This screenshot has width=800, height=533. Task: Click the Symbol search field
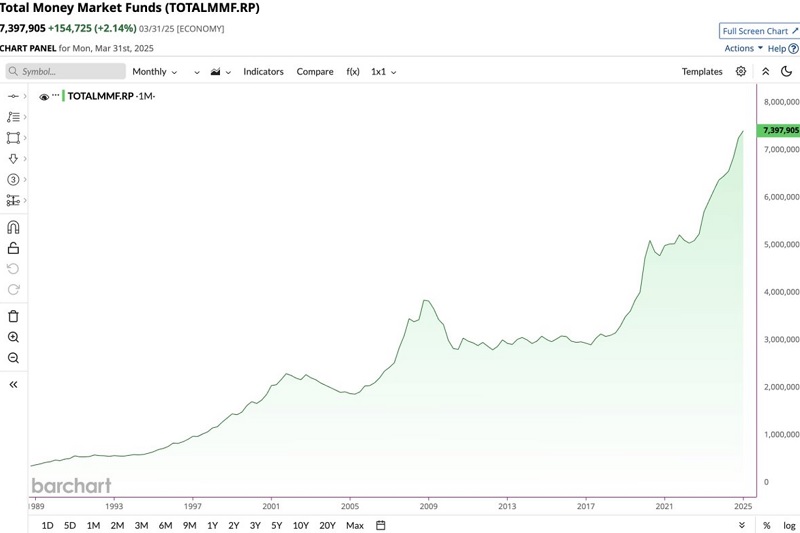point(66,72)
